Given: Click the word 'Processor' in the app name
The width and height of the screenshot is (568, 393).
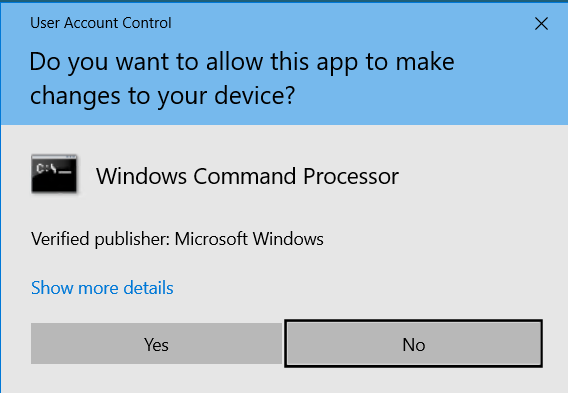Looking at the screenshot, I should tap(351, 176).
